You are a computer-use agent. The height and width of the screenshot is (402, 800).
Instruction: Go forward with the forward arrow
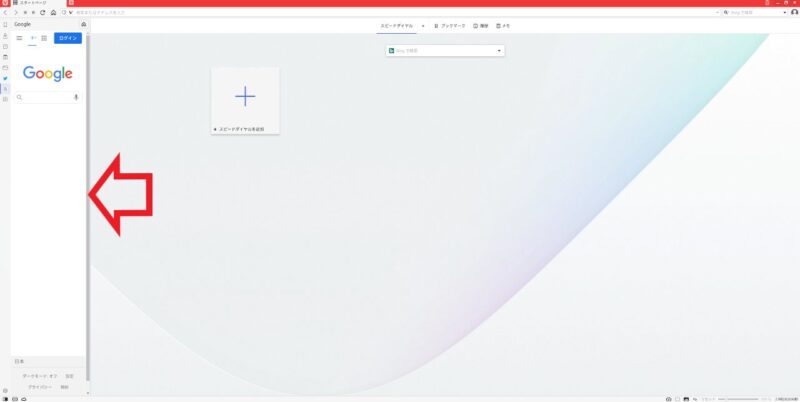coord(16,12)
